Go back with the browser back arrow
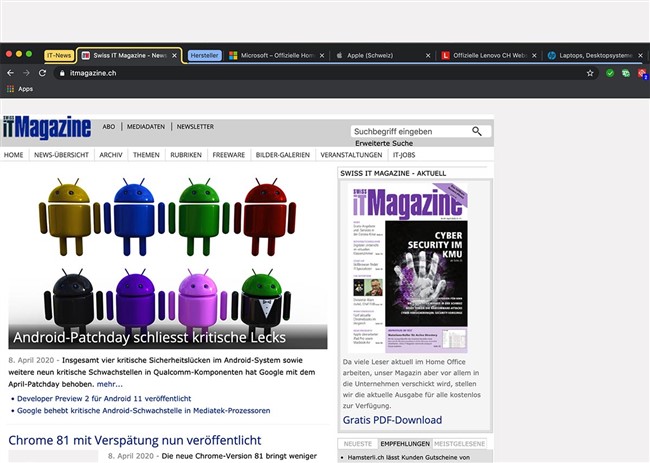 coord(10,73)
